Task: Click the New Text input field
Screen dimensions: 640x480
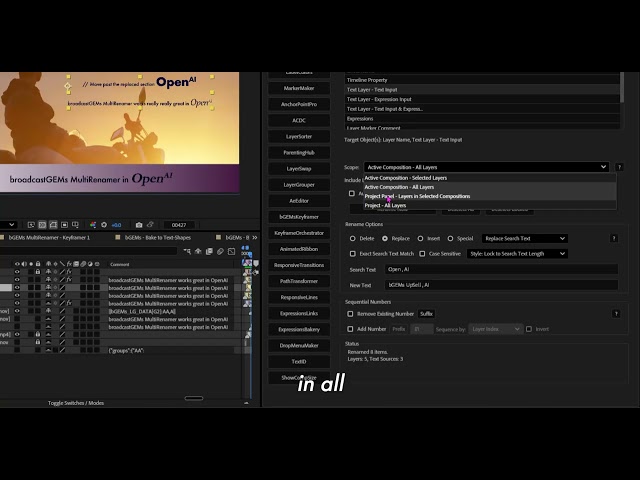Action: click(501, 285)
